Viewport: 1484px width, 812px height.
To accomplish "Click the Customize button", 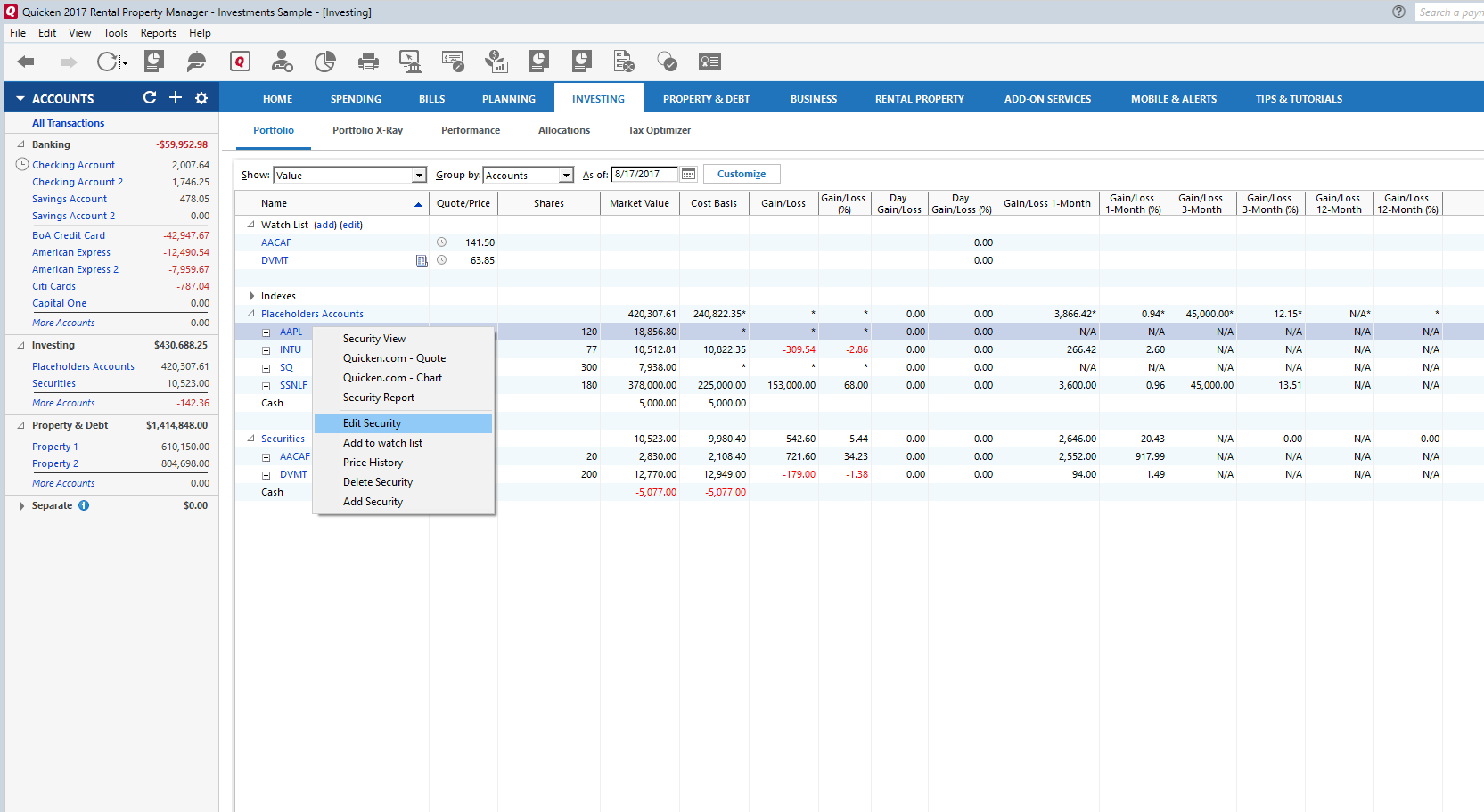I will 741,175.
